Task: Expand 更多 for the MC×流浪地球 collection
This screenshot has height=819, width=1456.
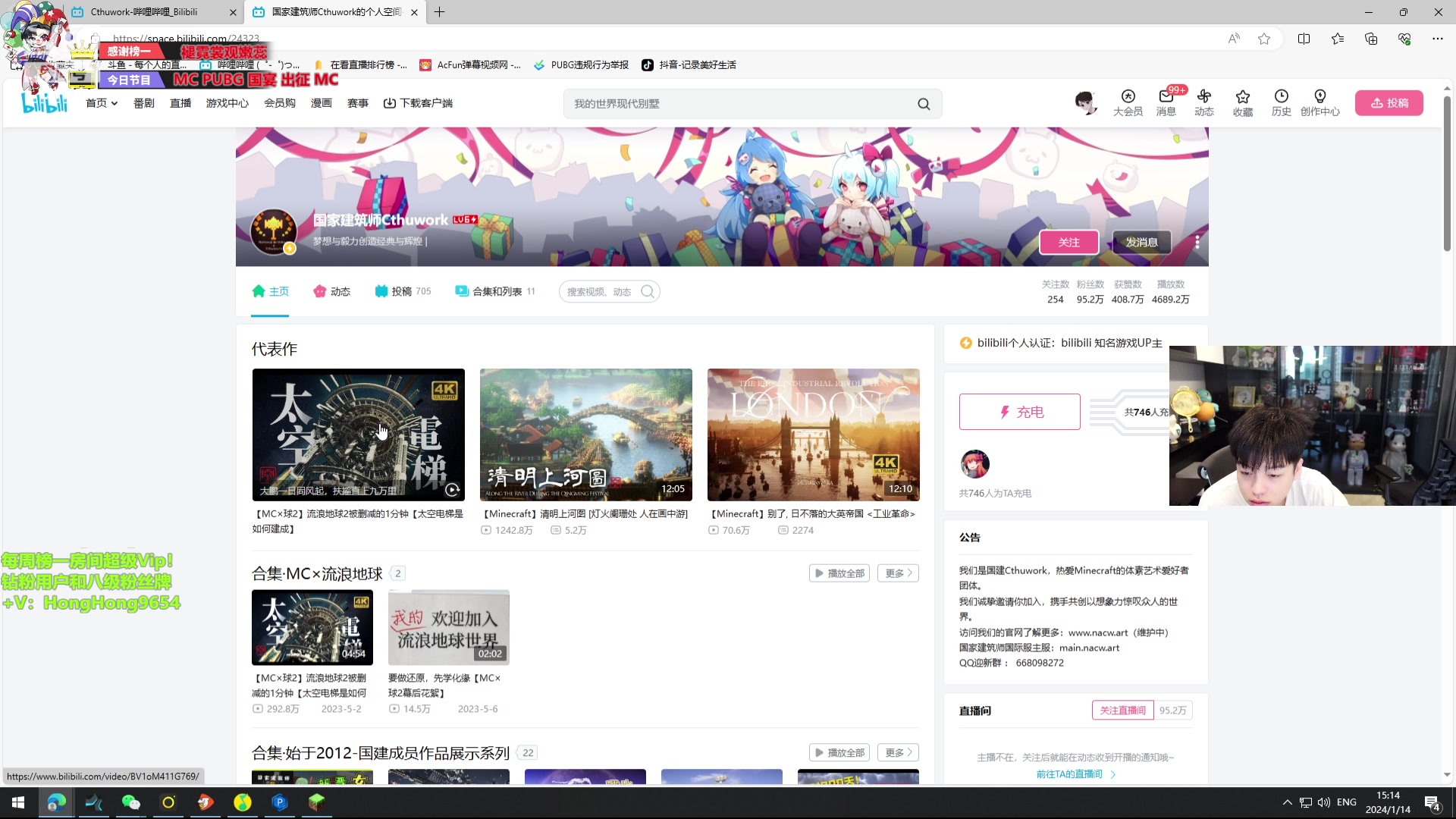Action: tap(897, 573)
